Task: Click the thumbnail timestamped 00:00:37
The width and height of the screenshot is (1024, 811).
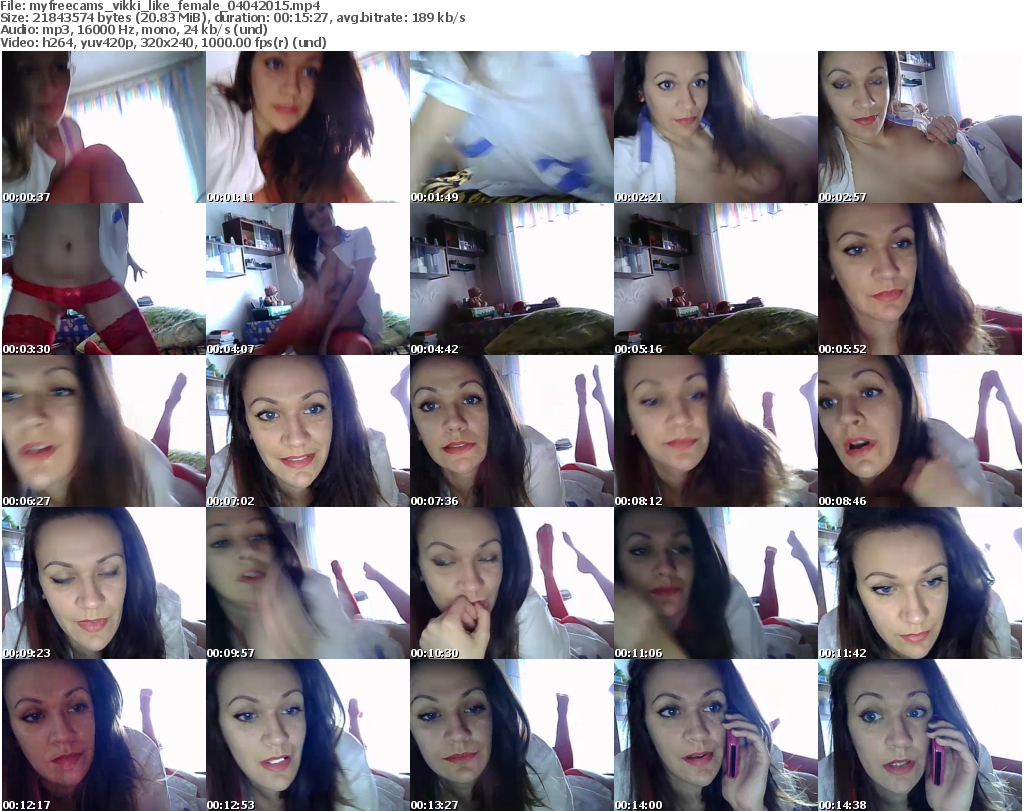Action: point(103,127)
